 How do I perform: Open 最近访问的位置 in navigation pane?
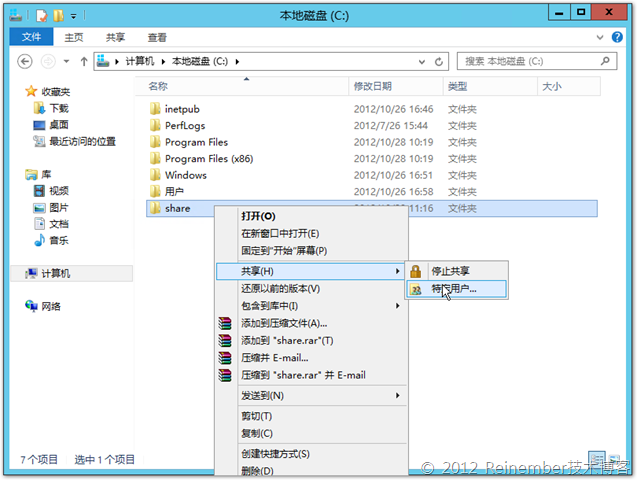[82, 141]
